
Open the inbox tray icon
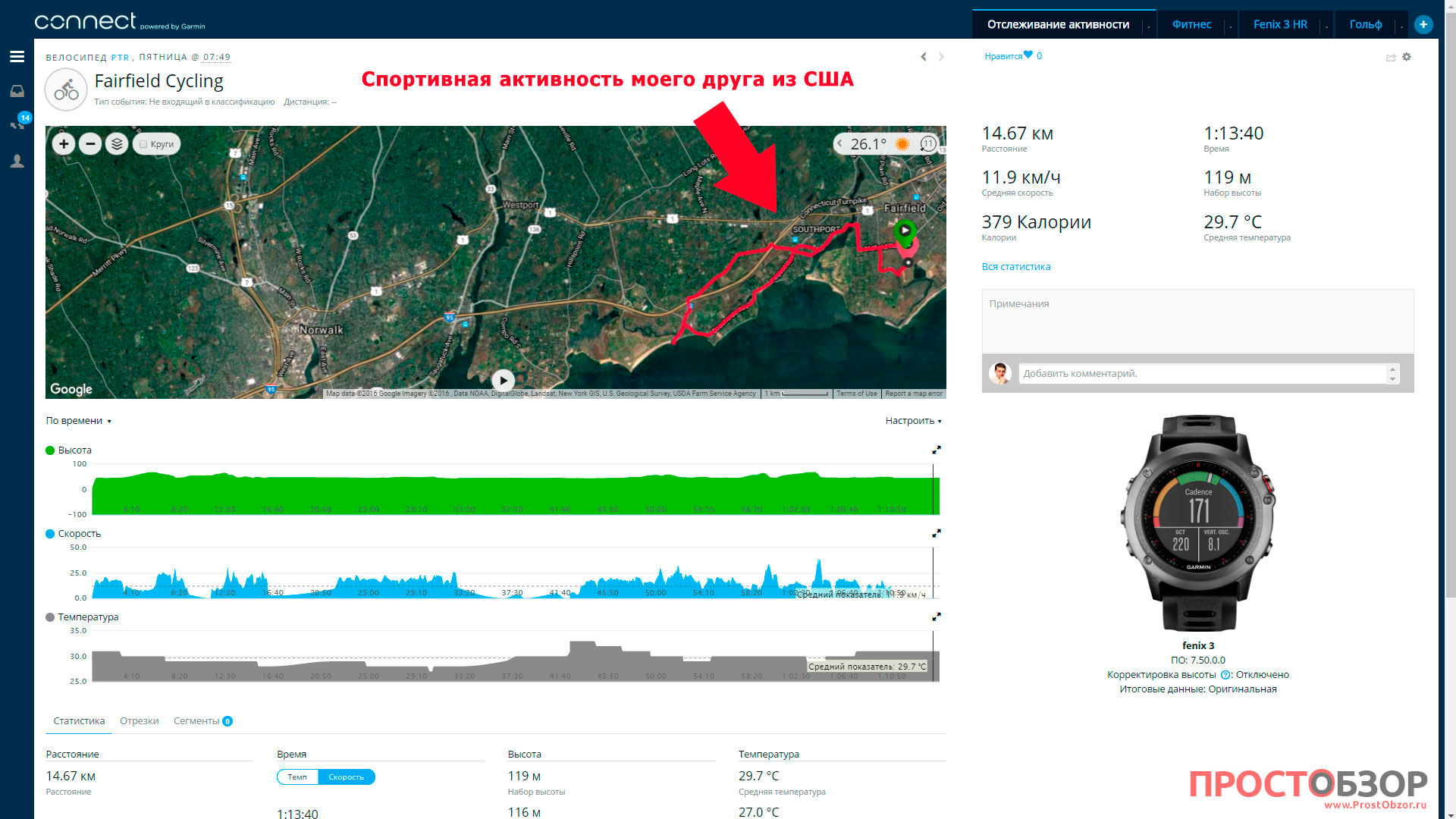pos(17,91)
